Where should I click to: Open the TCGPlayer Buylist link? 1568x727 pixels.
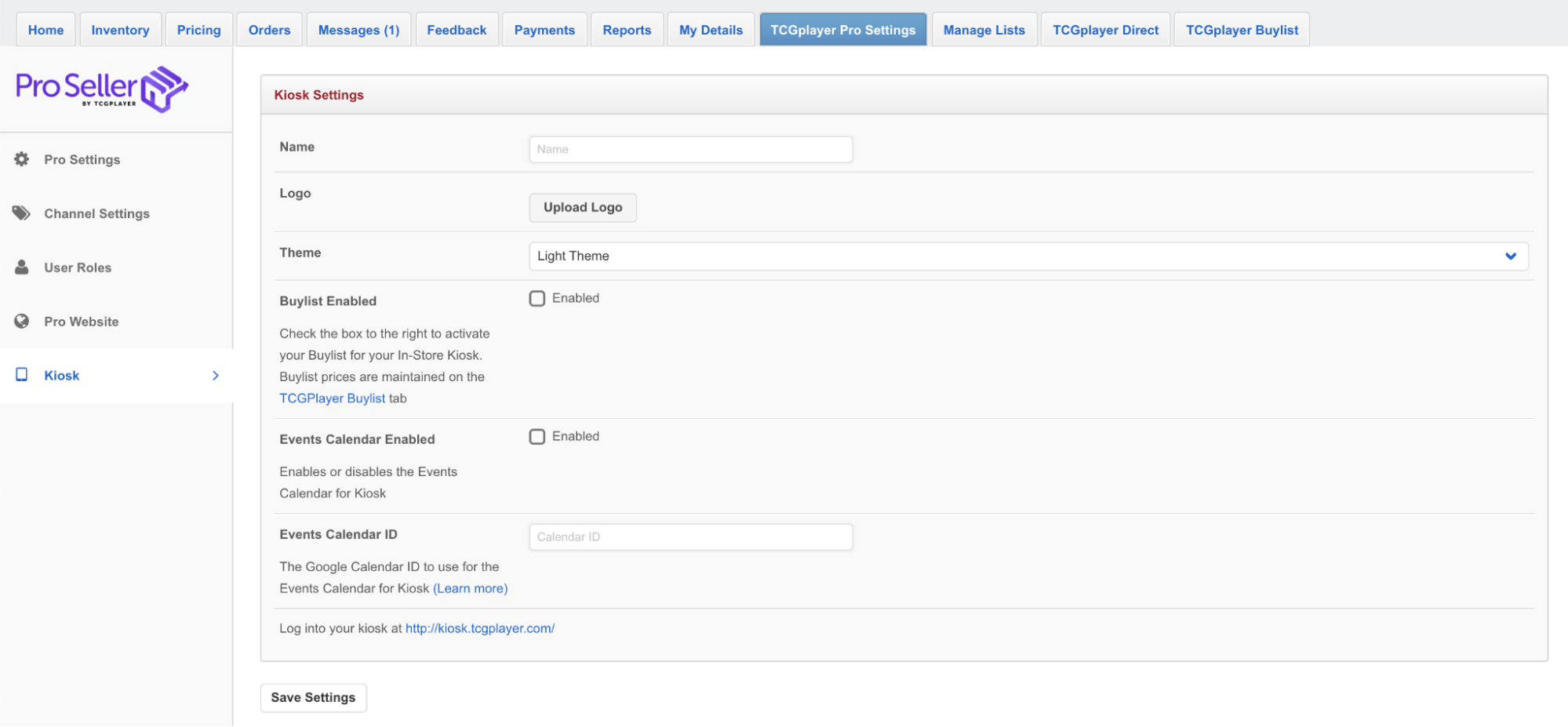click(332, 398)
